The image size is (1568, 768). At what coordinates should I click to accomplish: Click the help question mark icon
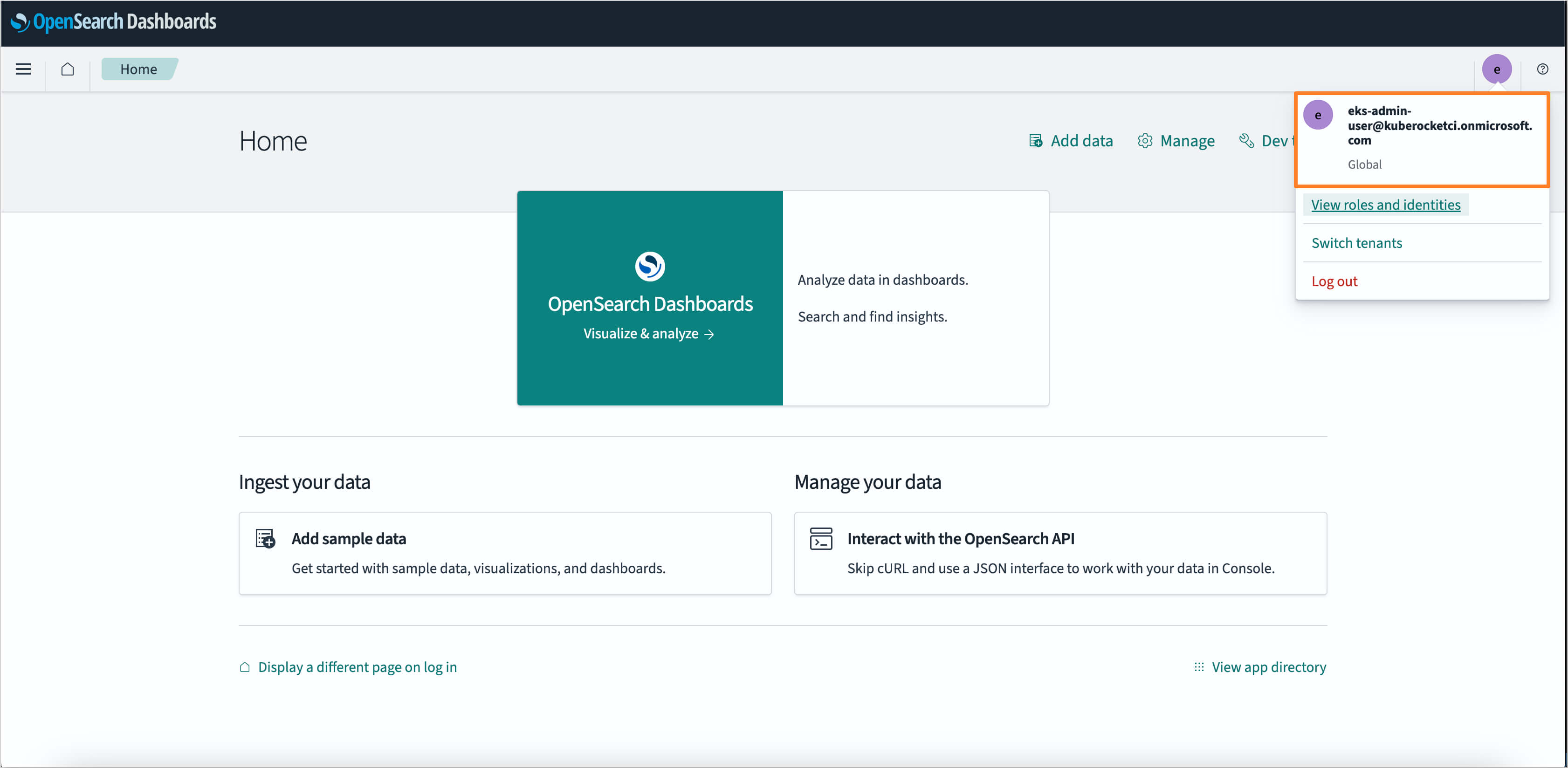click(x=1542, y=69)
